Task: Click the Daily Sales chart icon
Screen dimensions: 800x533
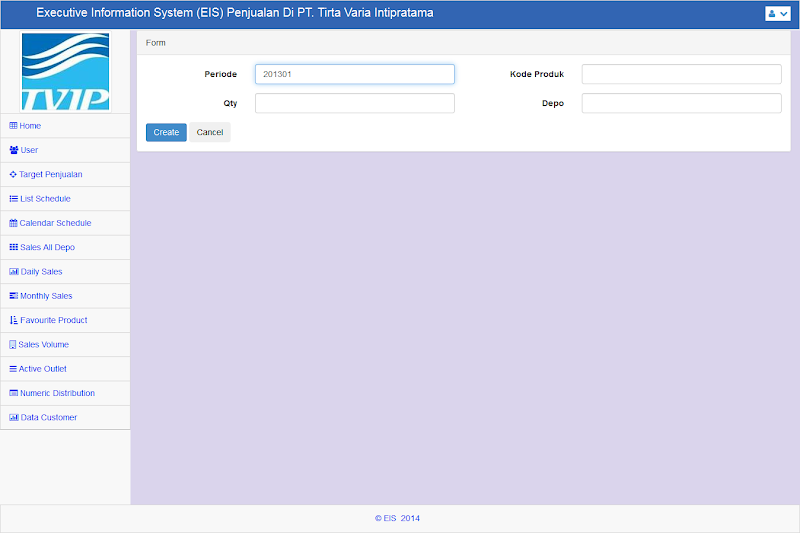Action: [x=14, y=271]
